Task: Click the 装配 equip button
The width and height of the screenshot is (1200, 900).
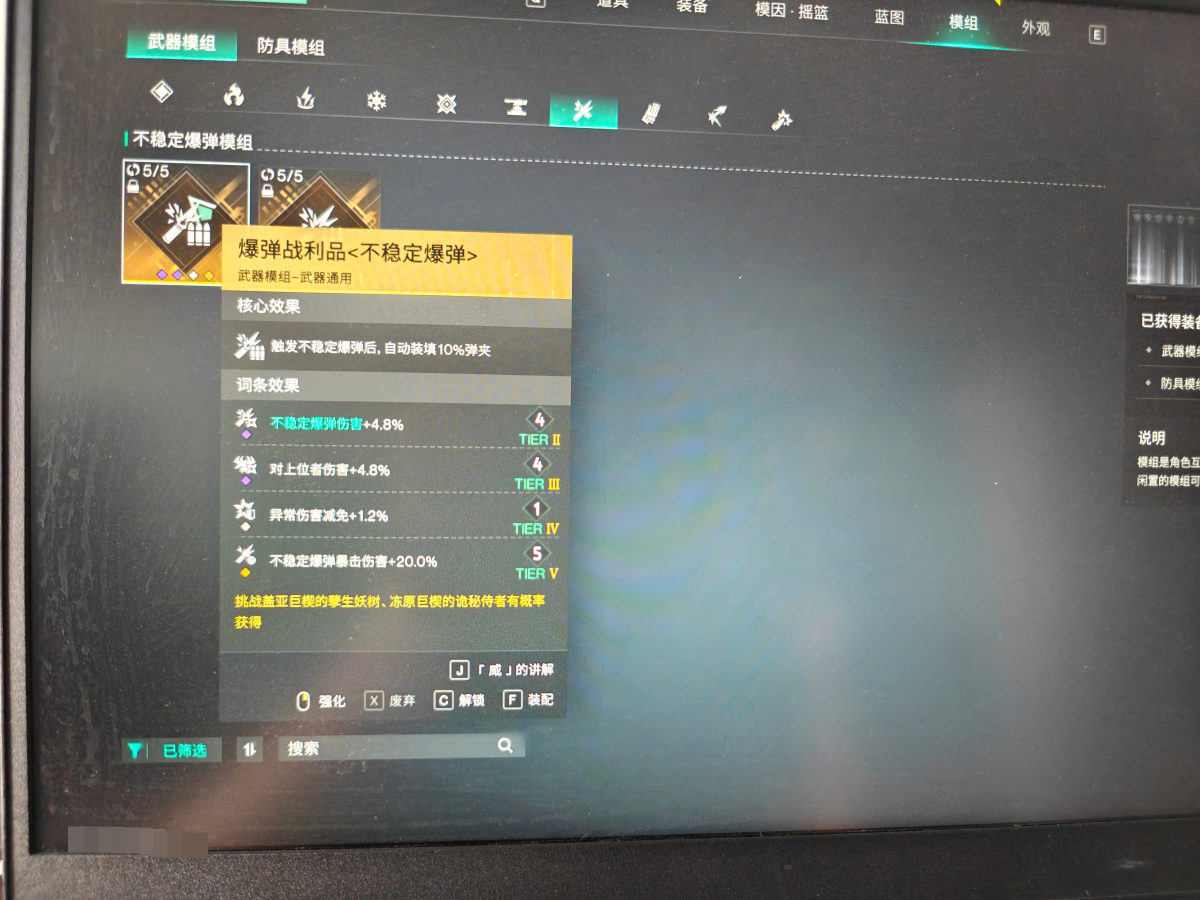Action: (x=528, y=699)
